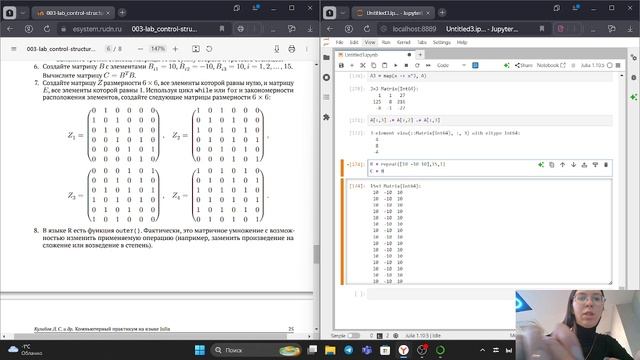Cut the selected notebook cell

[362, 65]
